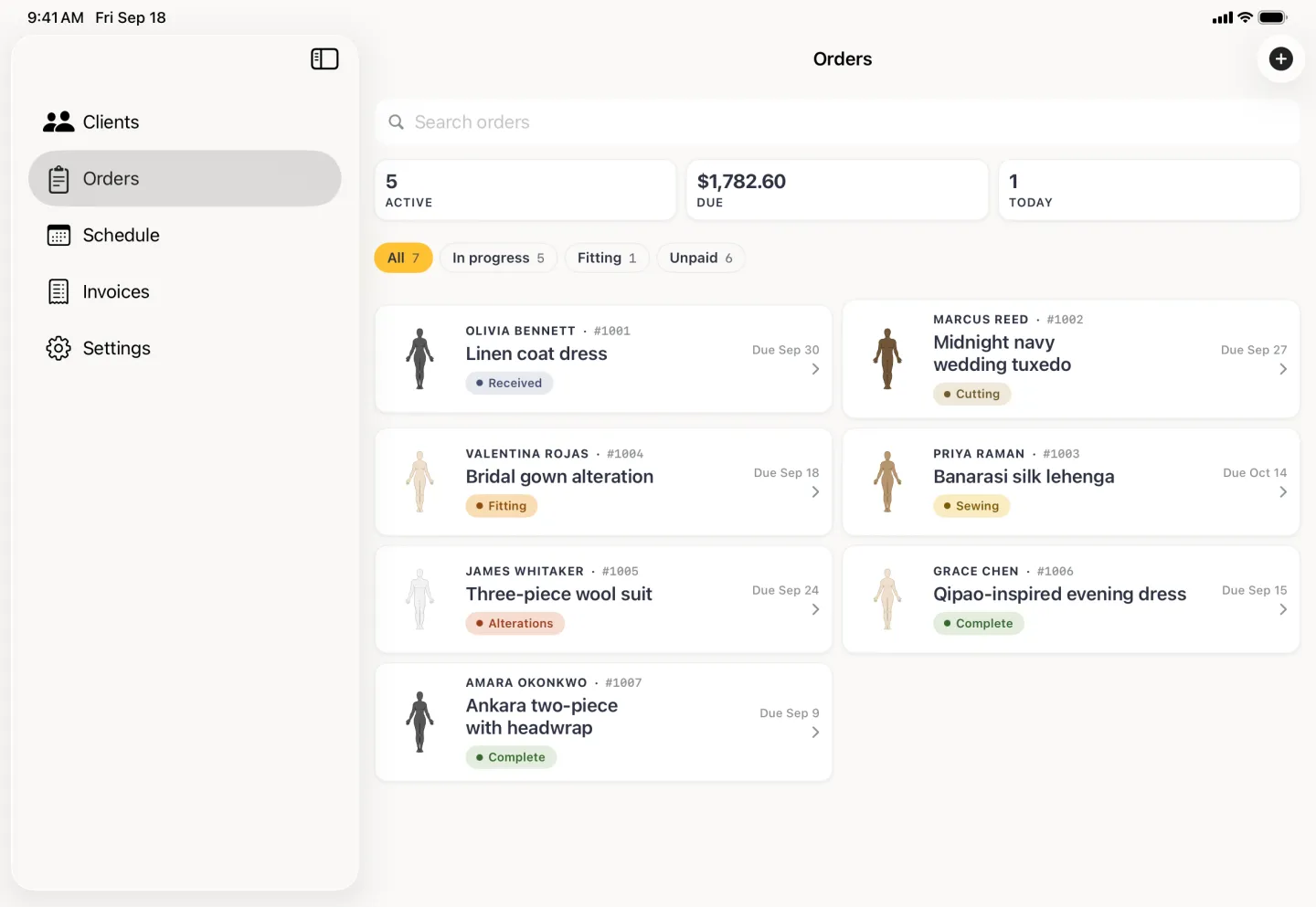This screenshot has height=907, width=1316.
Task: Click the Bridal gown alteration title
Action: (x=559, y=477)
